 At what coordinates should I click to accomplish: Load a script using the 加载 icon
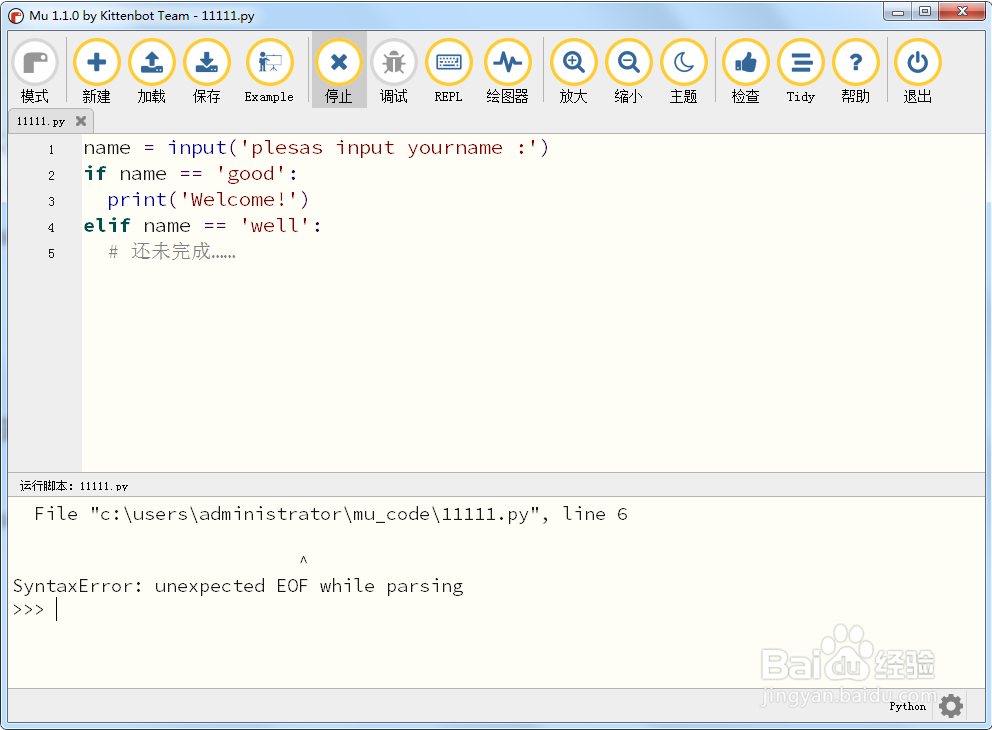[x=151, y=62]
